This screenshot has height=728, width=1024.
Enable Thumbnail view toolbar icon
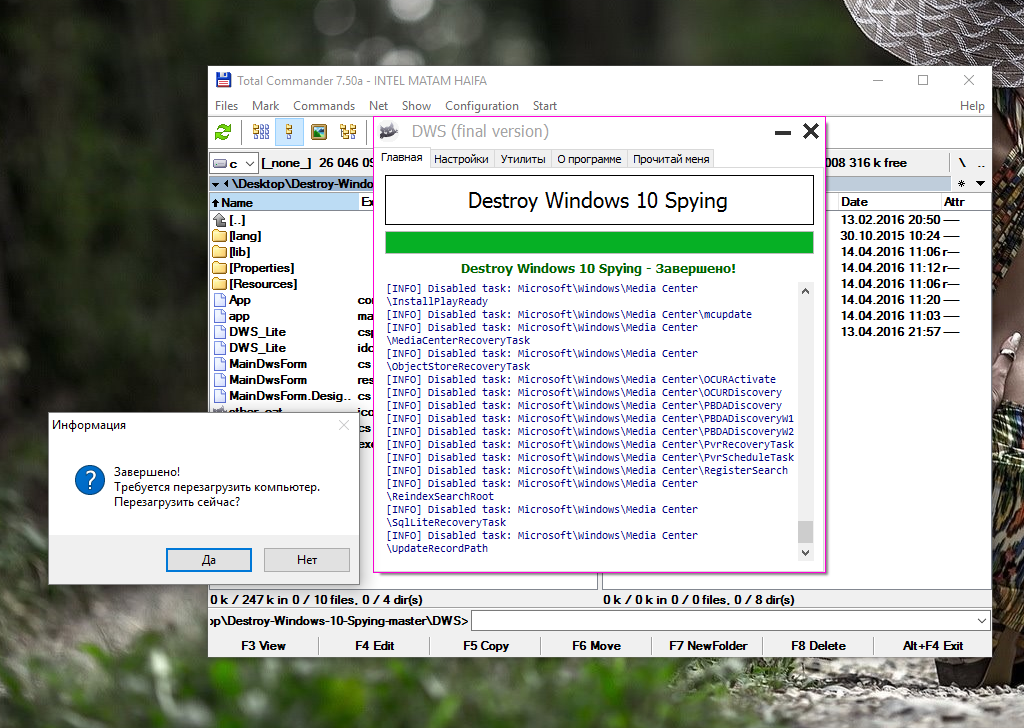coord(319,132)
